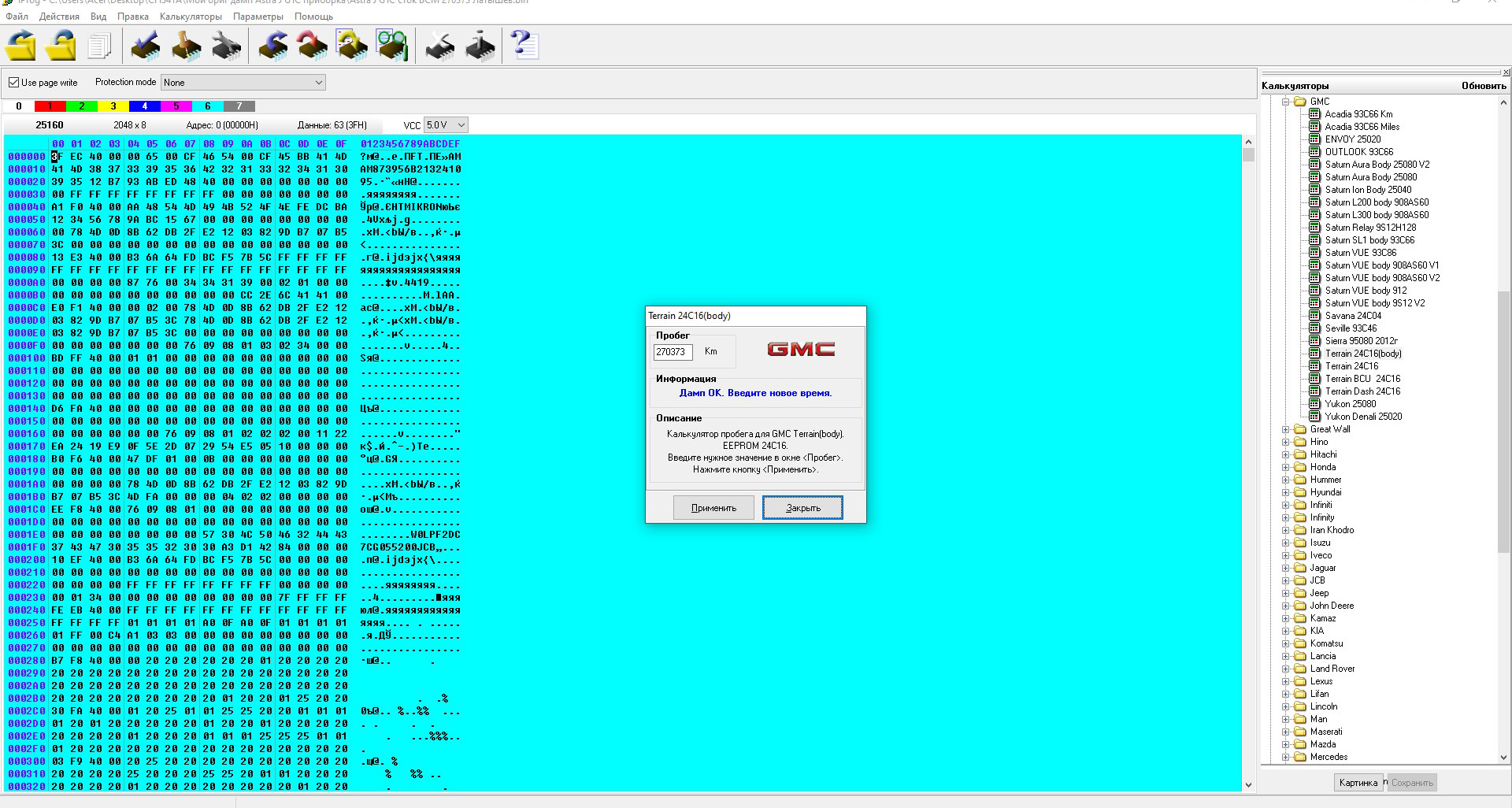The image size is (1512, 808).
Task: Click the save file folder toolbar icon
Action: click(61, 46)
